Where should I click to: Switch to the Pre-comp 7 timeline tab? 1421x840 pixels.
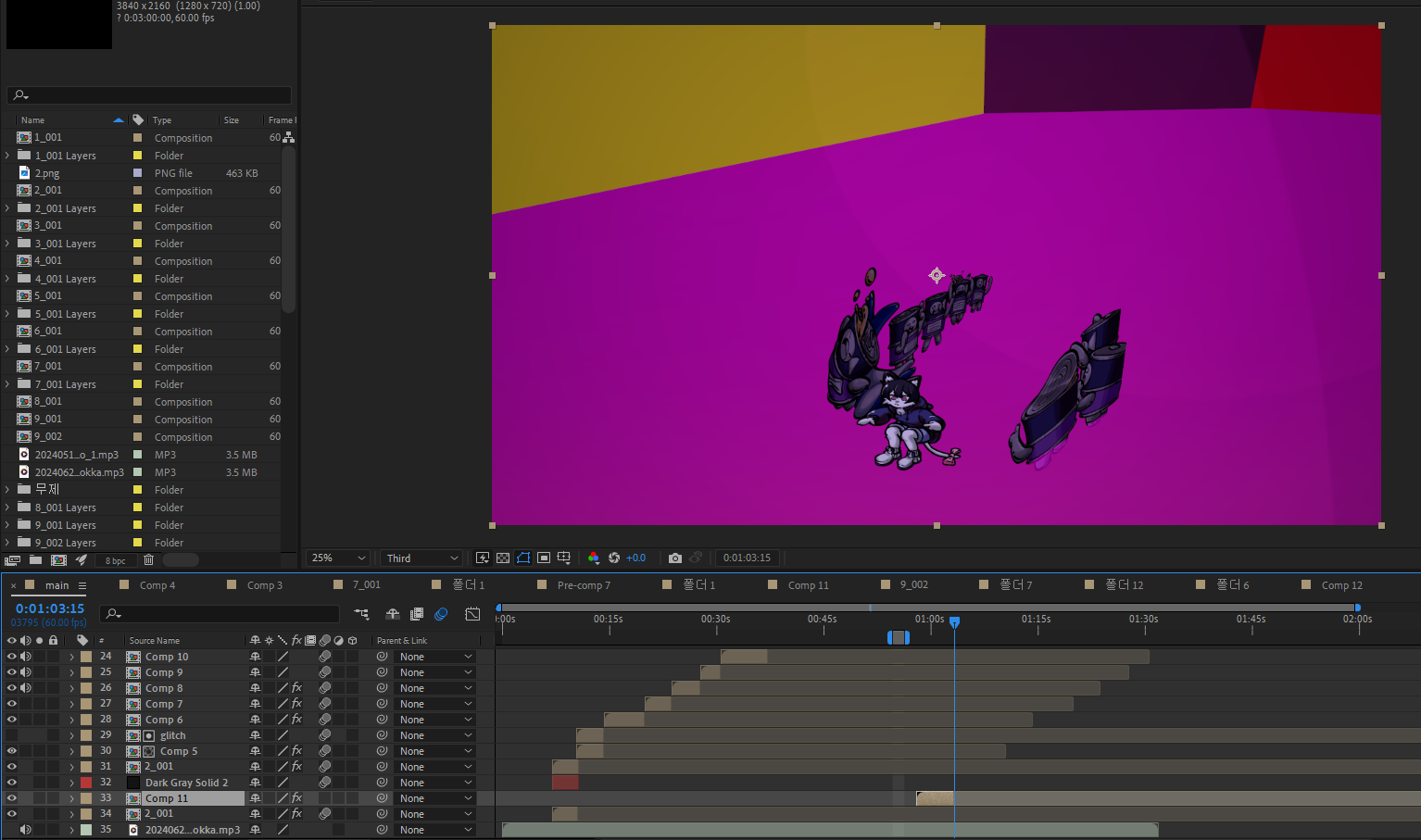[x=584, y=585]
